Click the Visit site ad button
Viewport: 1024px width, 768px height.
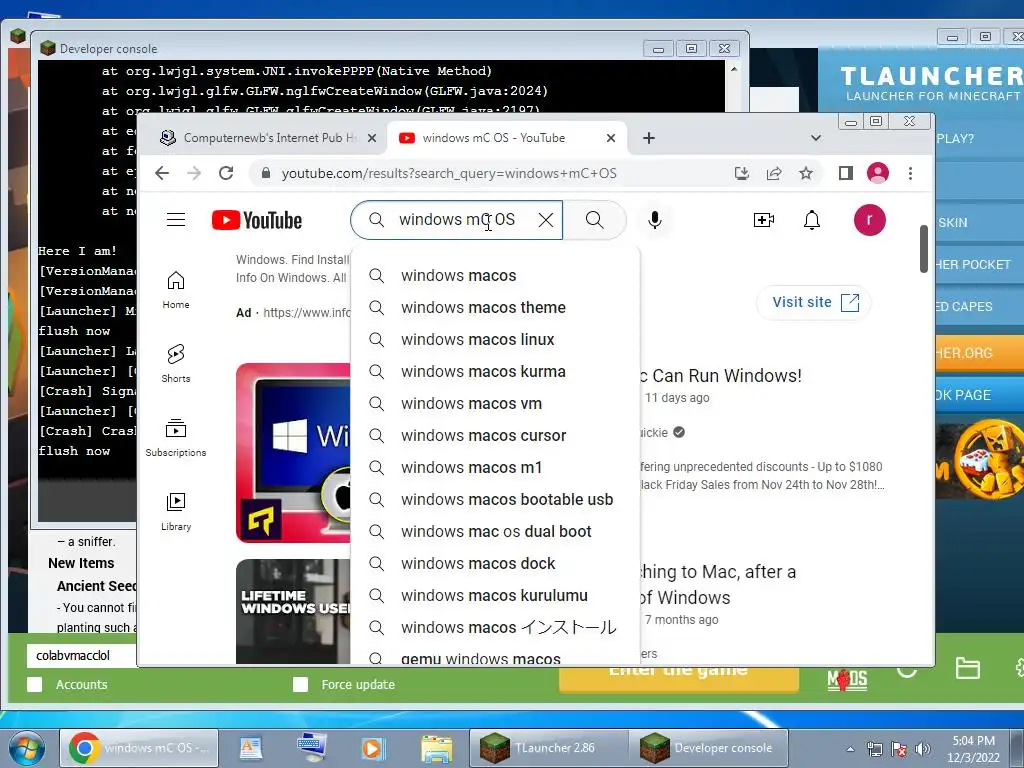click(x=814, y=302)
